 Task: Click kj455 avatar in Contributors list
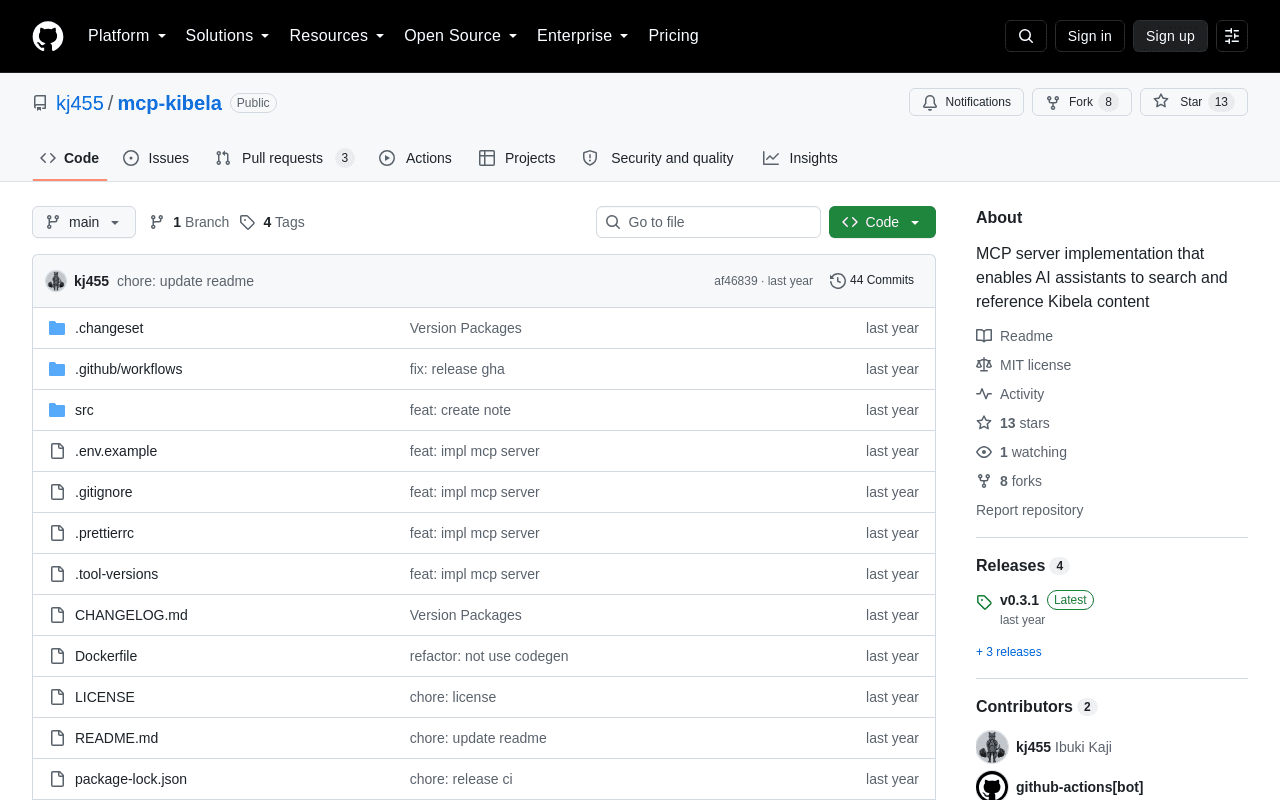(x=992, y=747)
